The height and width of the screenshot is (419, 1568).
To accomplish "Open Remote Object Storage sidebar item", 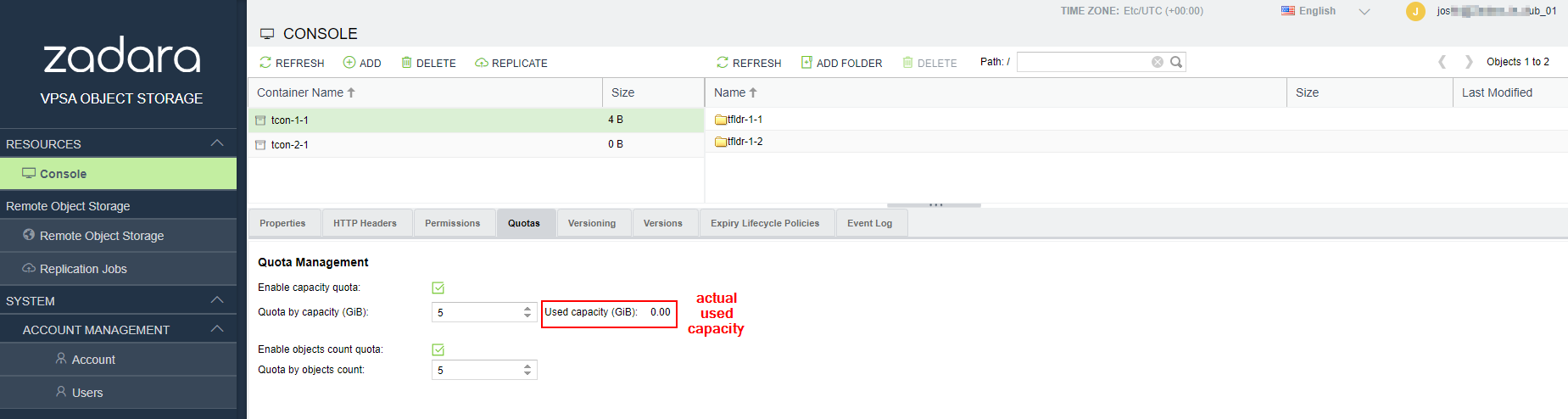I will point(118,236).
